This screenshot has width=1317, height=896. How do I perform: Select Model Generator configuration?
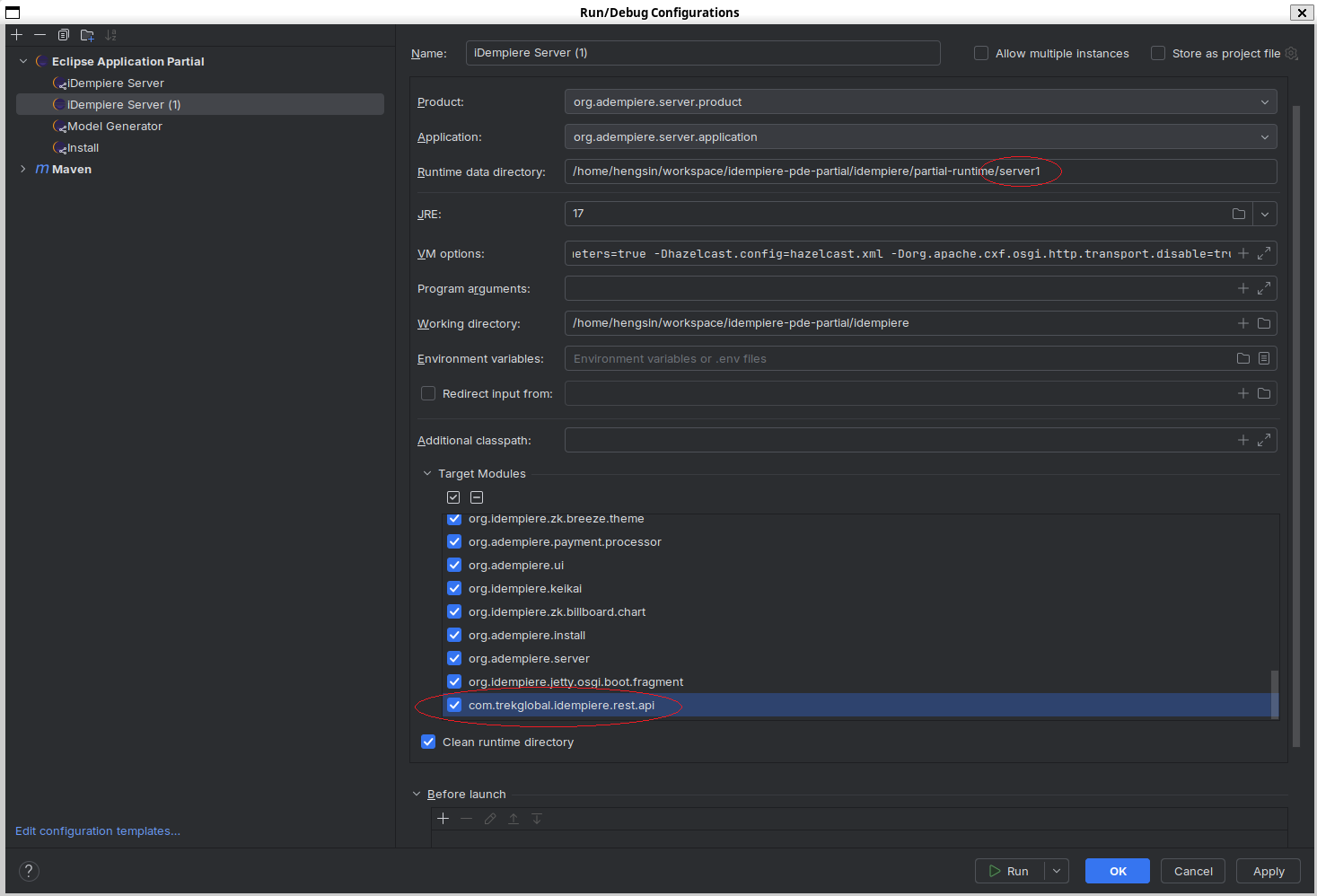(x=114, y=127)
